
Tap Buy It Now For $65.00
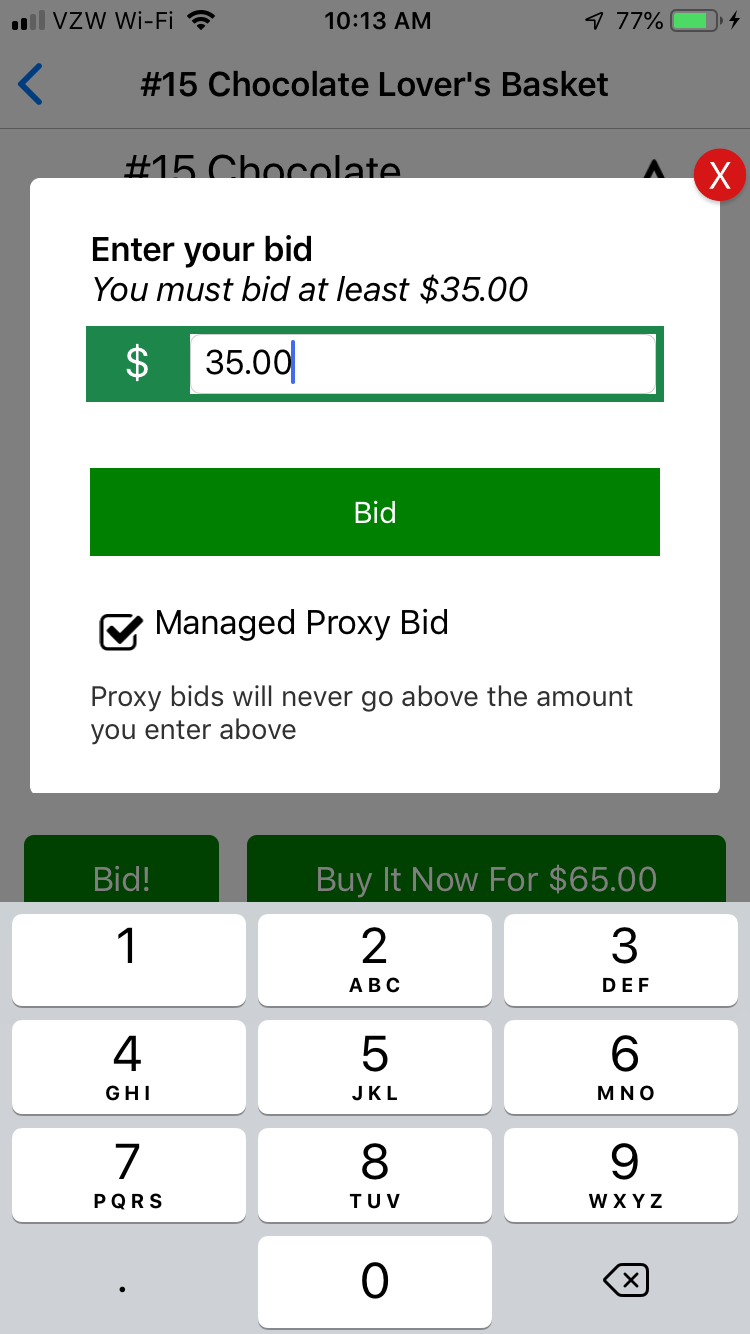(x=486, y=869)
